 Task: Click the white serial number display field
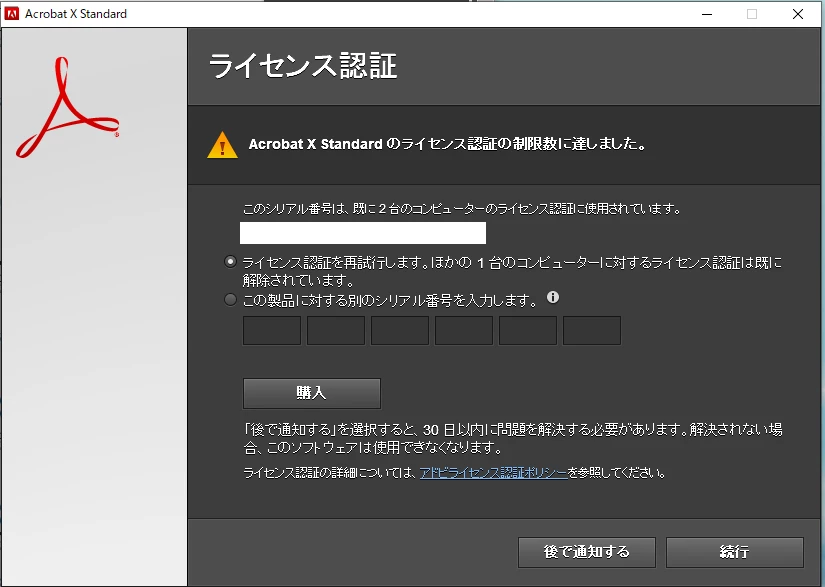click(x=363, y=233)
